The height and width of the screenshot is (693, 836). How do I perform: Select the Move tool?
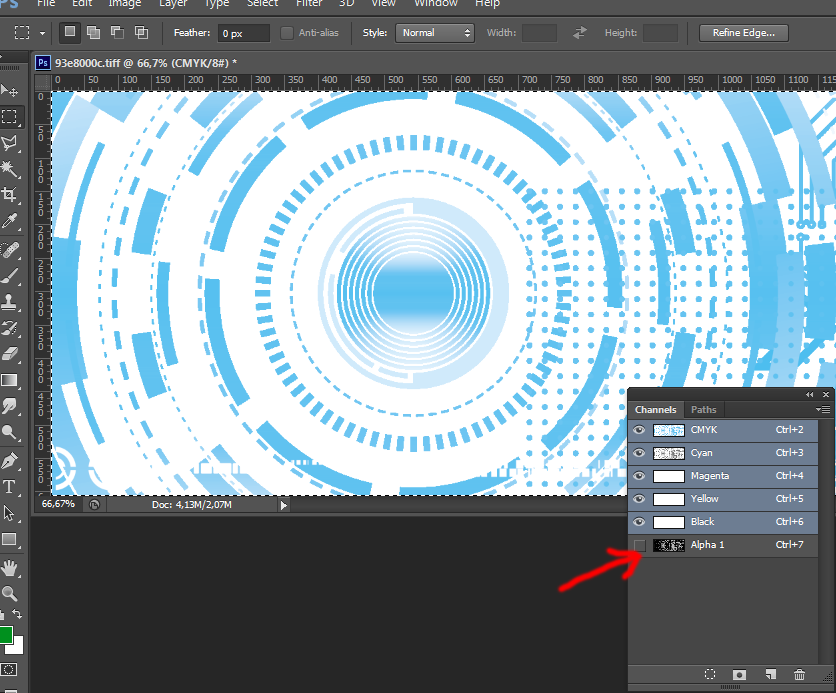click(10, 90)
